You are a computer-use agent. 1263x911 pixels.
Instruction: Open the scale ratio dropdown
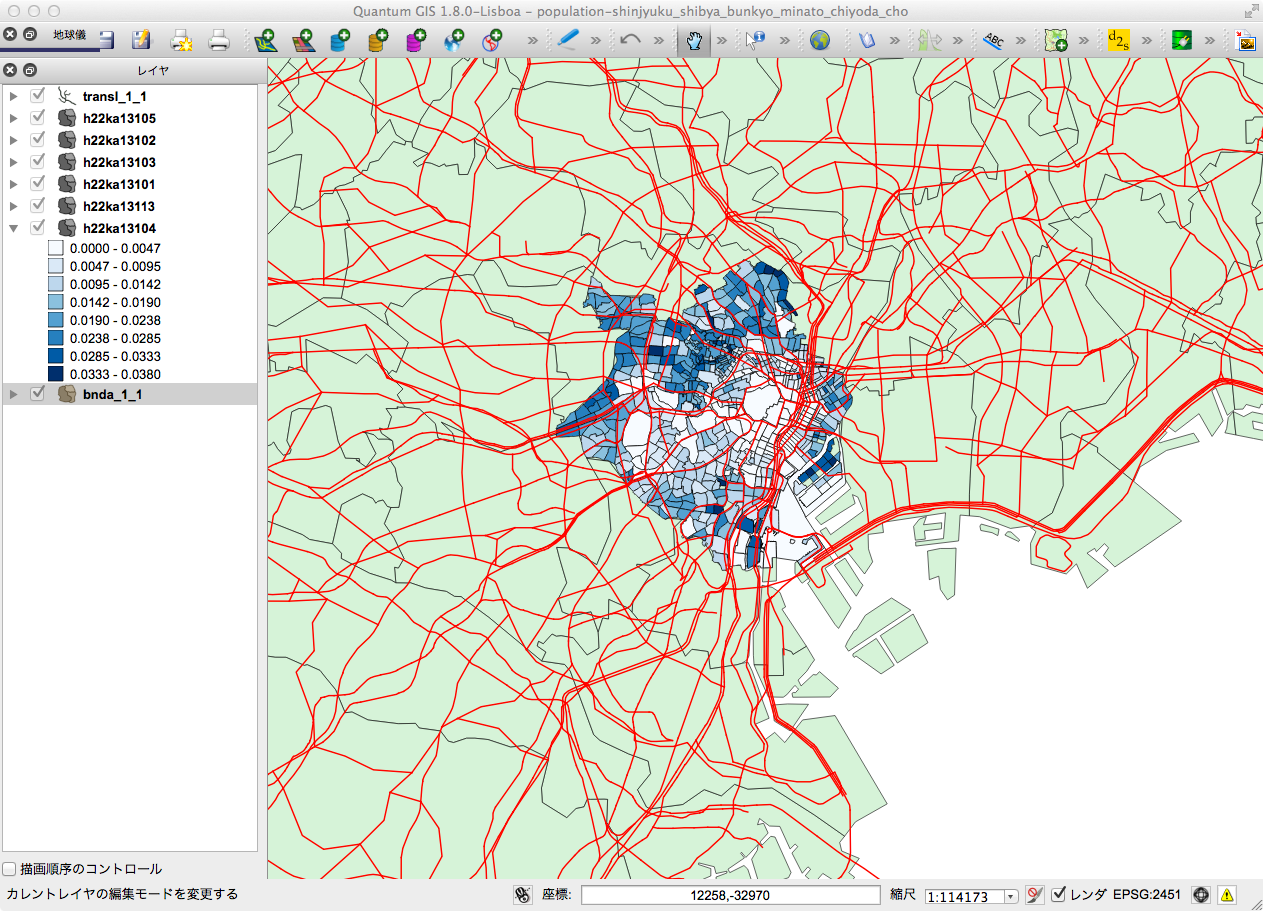point(1011,897)
